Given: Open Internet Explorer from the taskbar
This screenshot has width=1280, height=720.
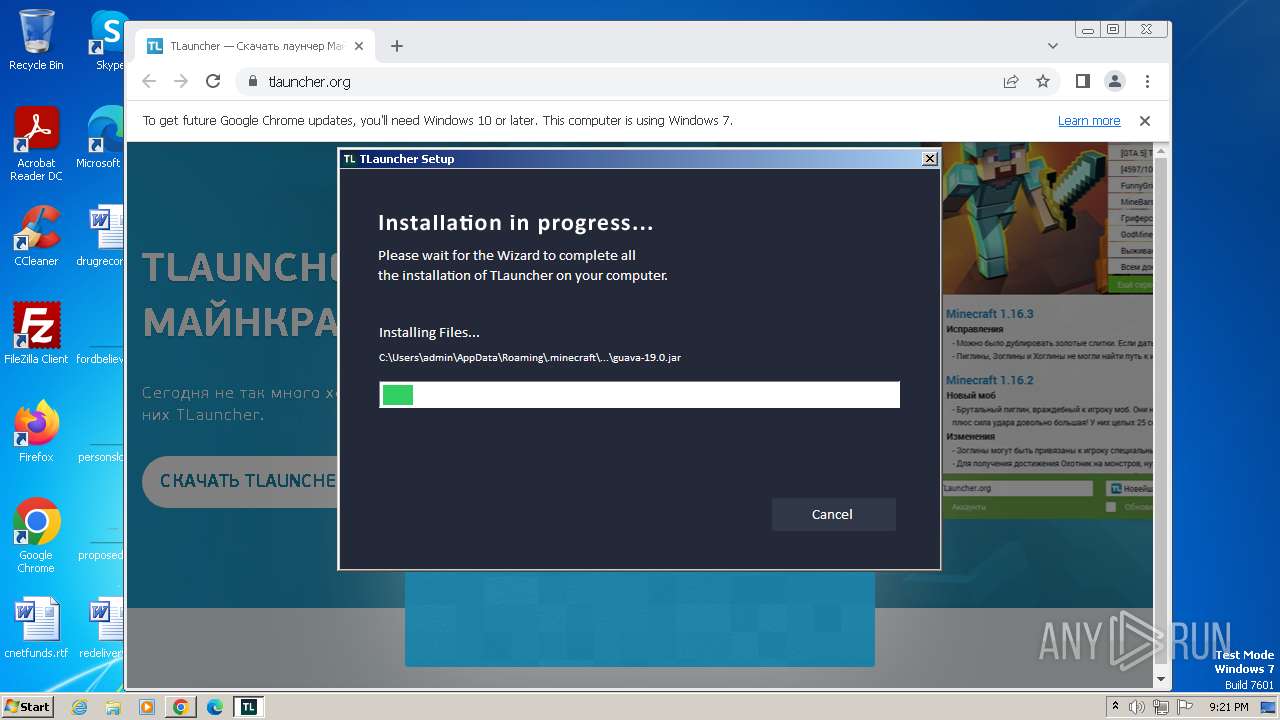Looking at the screenshot, I should click(79, 707).
